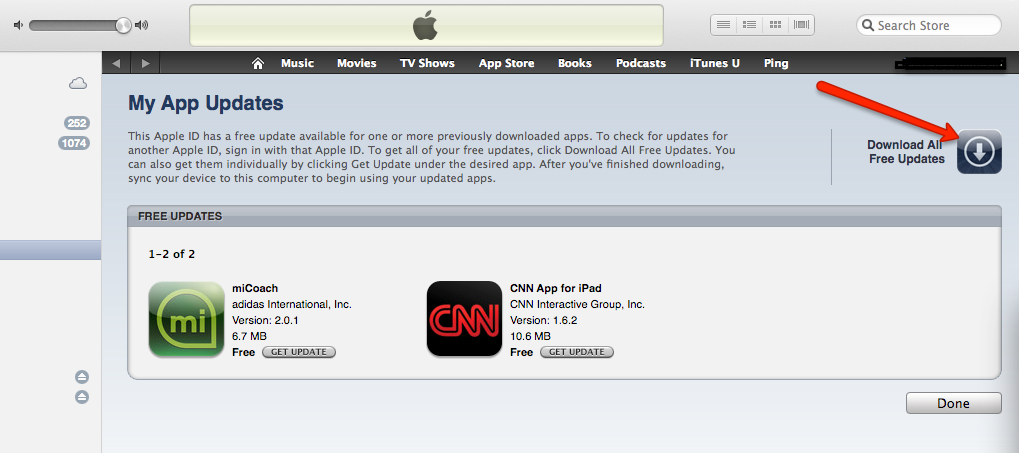Switch to album list view
1019x453 pixels.
tap(749, 25)
